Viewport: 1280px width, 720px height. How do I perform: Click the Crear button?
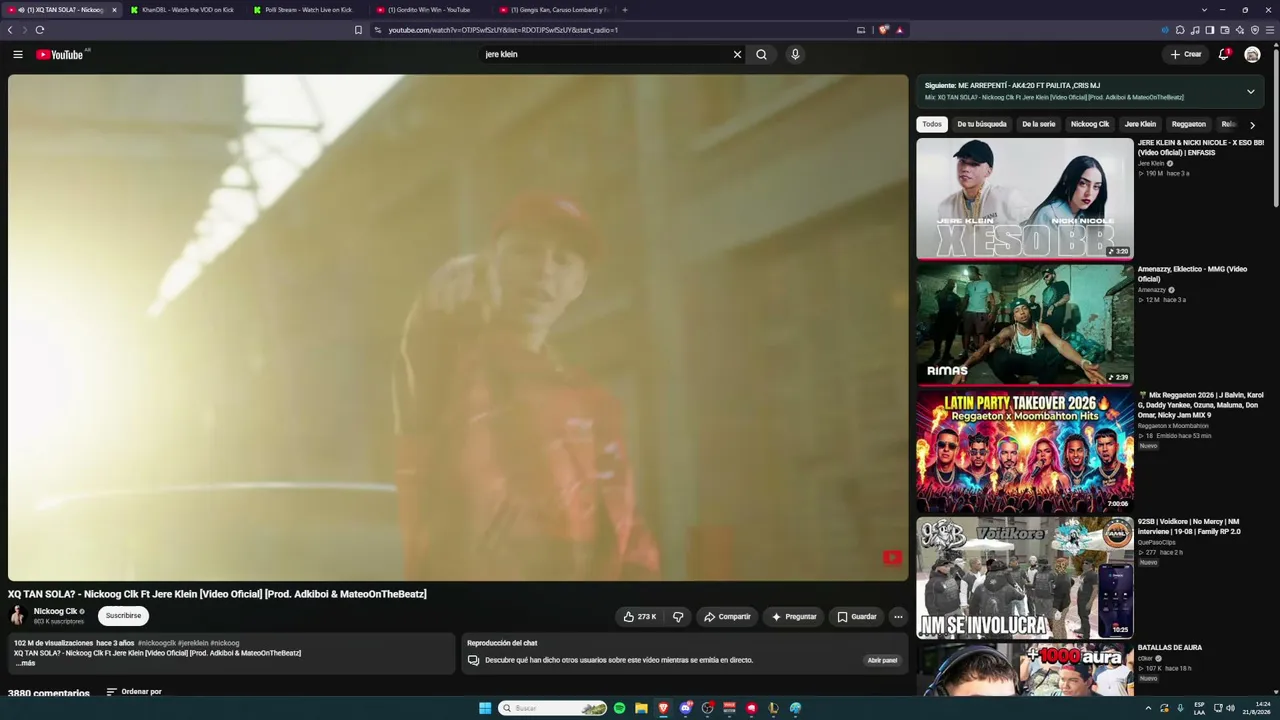coord(1186,54)
